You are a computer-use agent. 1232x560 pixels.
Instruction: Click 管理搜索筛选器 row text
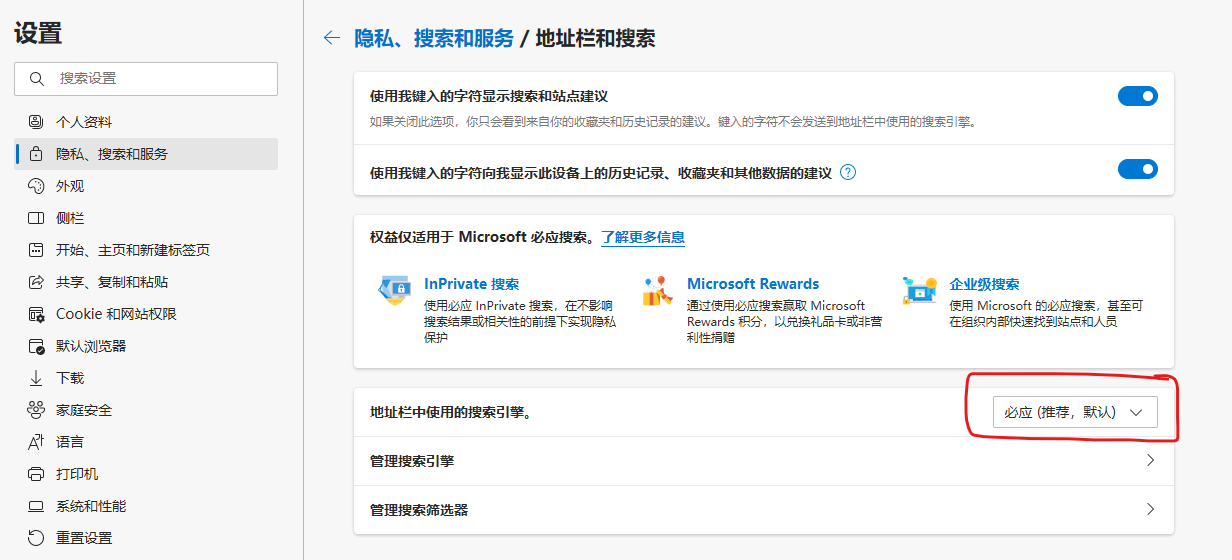coord(419,509)
